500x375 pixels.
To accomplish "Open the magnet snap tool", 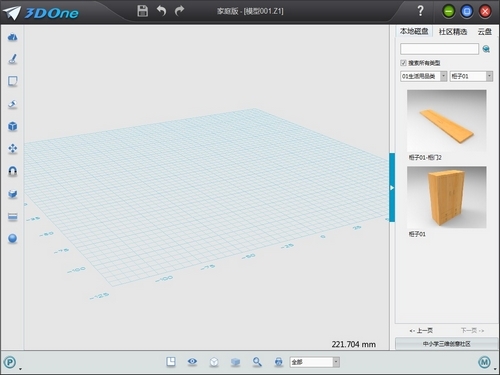I will (x=13, y=171).
